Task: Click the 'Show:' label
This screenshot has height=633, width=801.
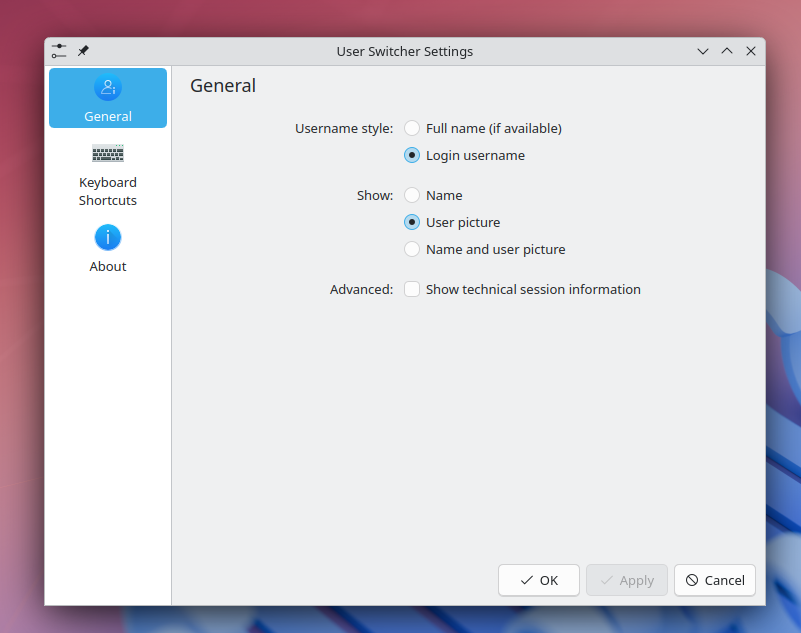Action: [375, 195]
